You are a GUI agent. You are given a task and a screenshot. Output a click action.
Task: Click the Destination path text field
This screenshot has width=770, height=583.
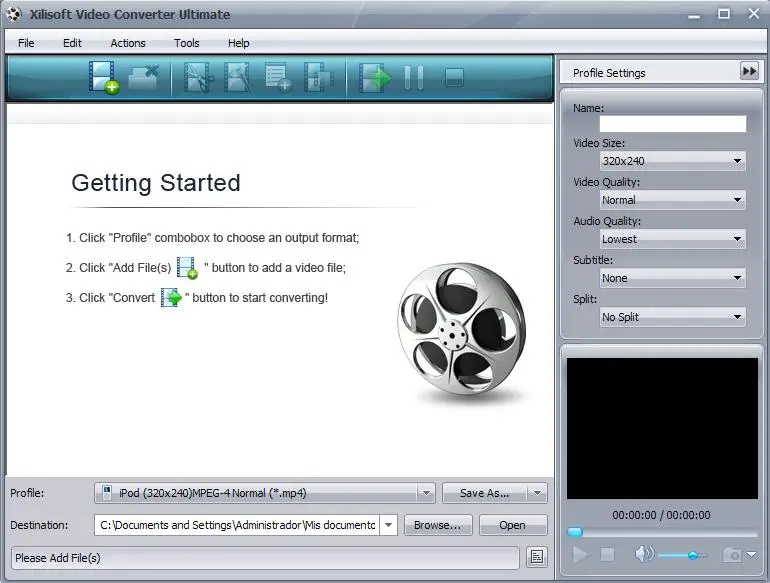[x=237, y=525]
